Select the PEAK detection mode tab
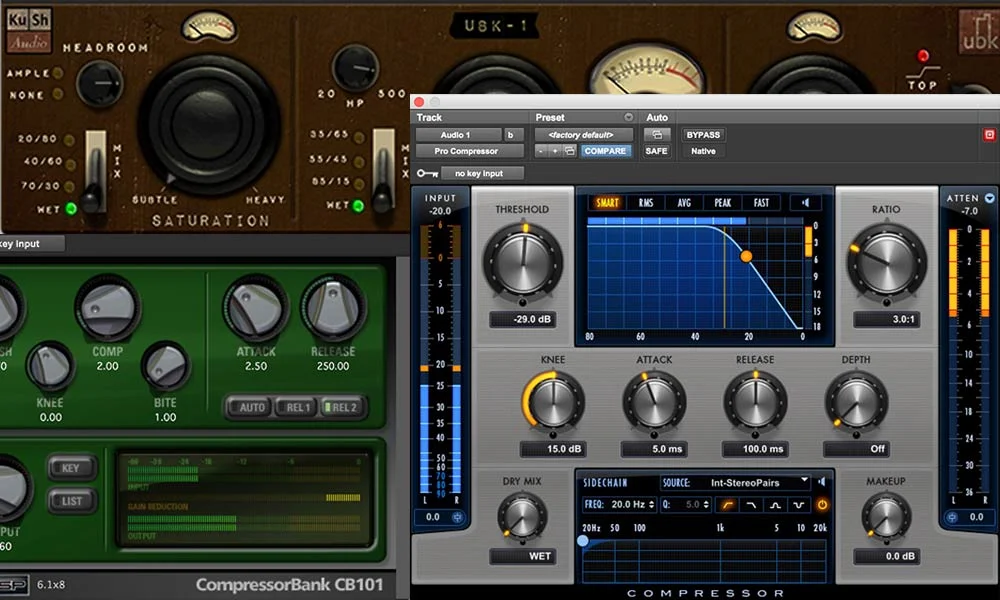Screen dimensions: 1000x600 (x=723, y=203)
